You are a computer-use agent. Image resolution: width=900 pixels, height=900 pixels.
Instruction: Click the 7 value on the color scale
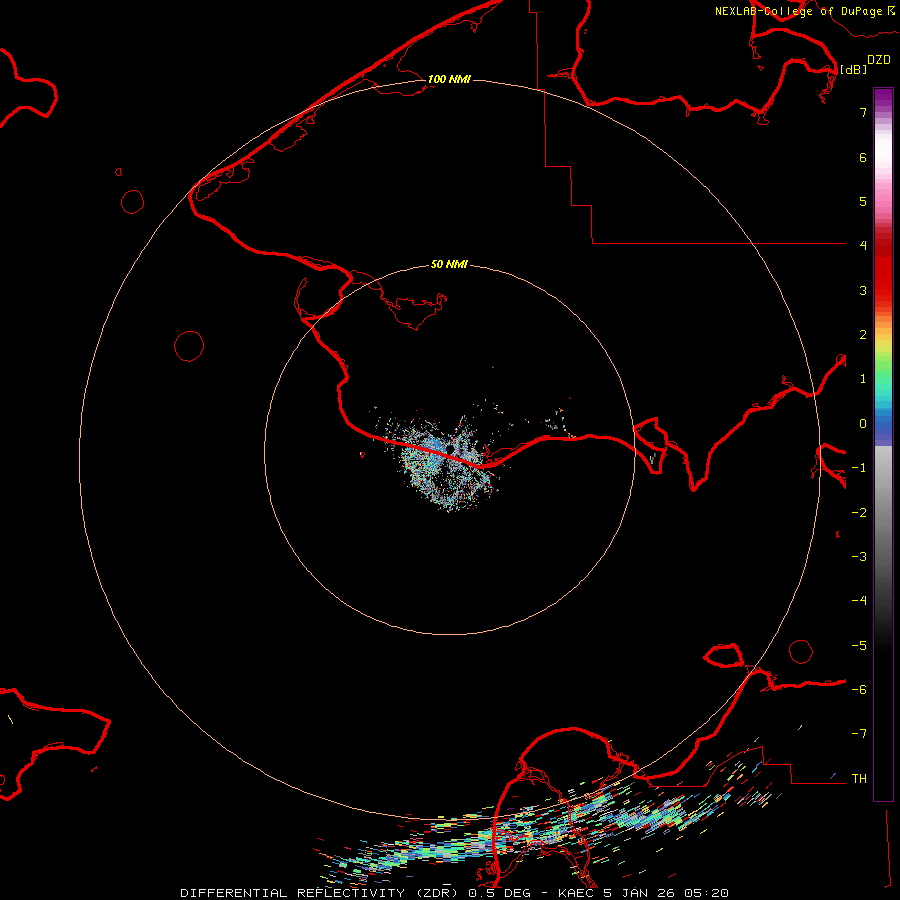click(863, 112)
